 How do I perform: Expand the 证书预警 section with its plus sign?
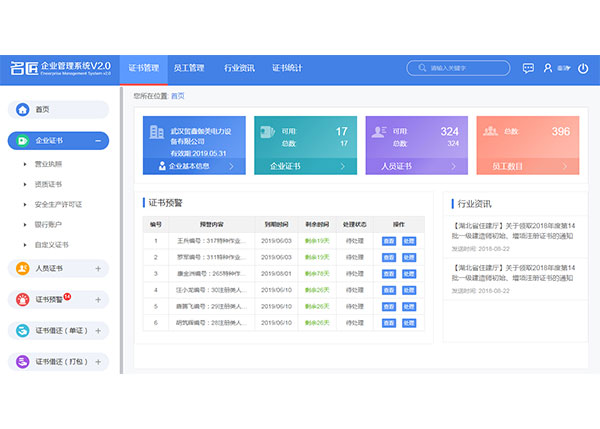click(x=97, y=299)
